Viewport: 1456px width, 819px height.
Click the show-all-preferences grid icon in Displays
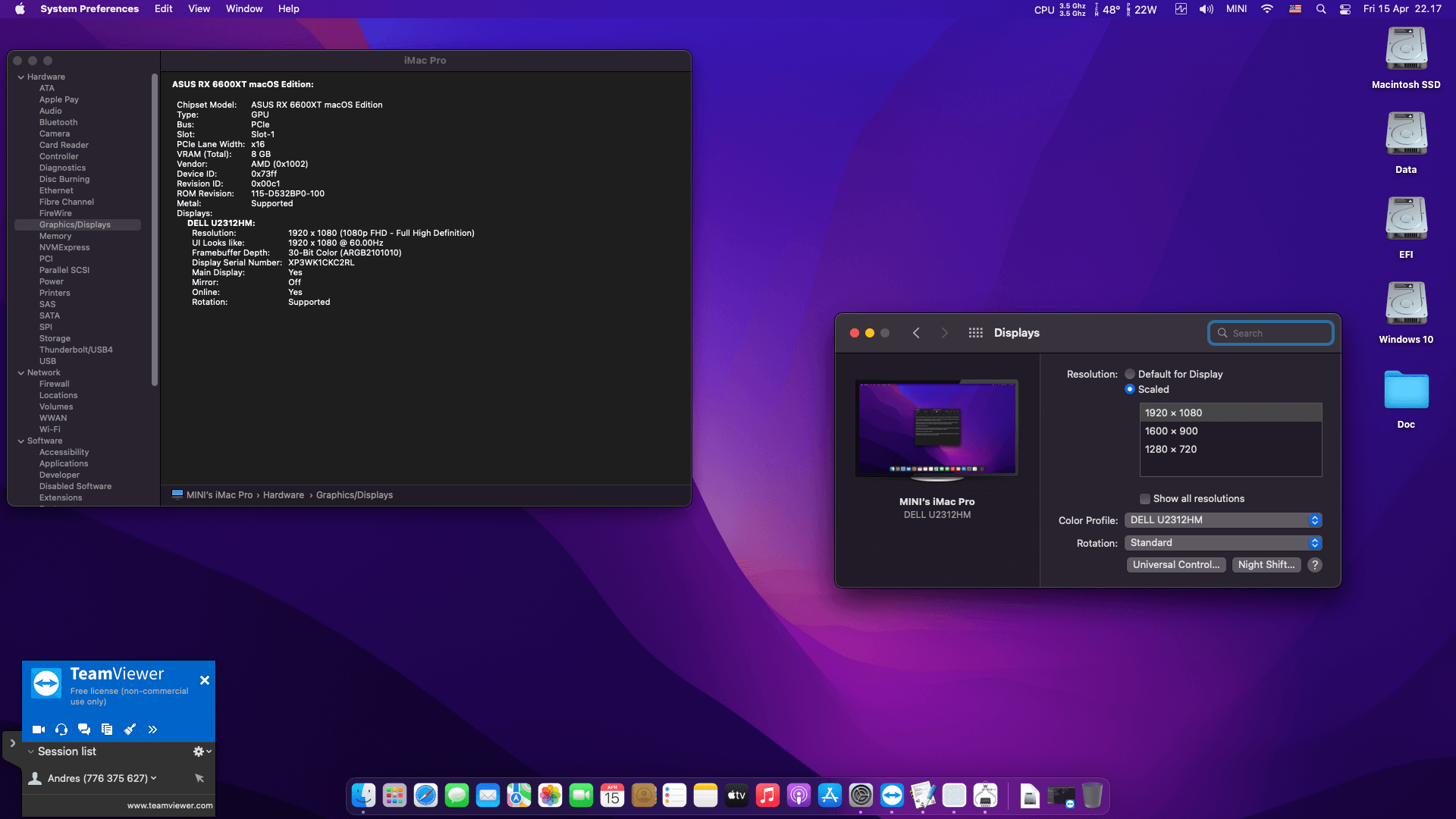point(975,333)
